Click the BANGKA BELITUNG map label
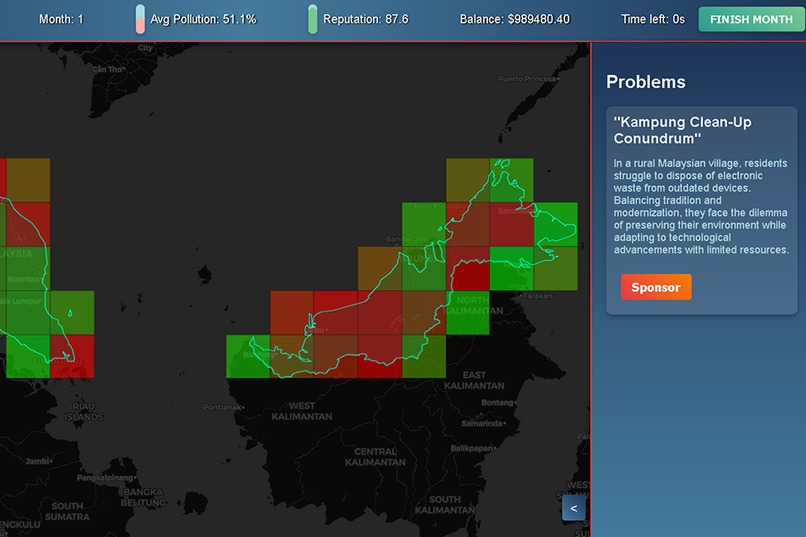The height and width of the screenshot is (537, 806). 143,497
